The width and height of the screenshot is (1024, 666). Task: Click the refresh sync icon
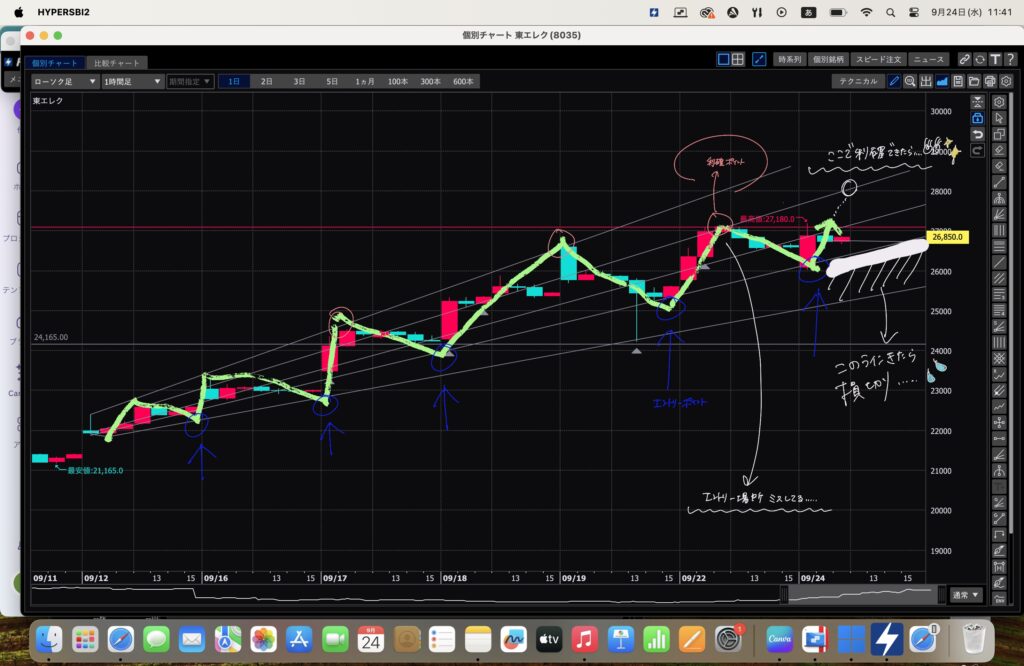pyautogui.click(x=980, y=59)
